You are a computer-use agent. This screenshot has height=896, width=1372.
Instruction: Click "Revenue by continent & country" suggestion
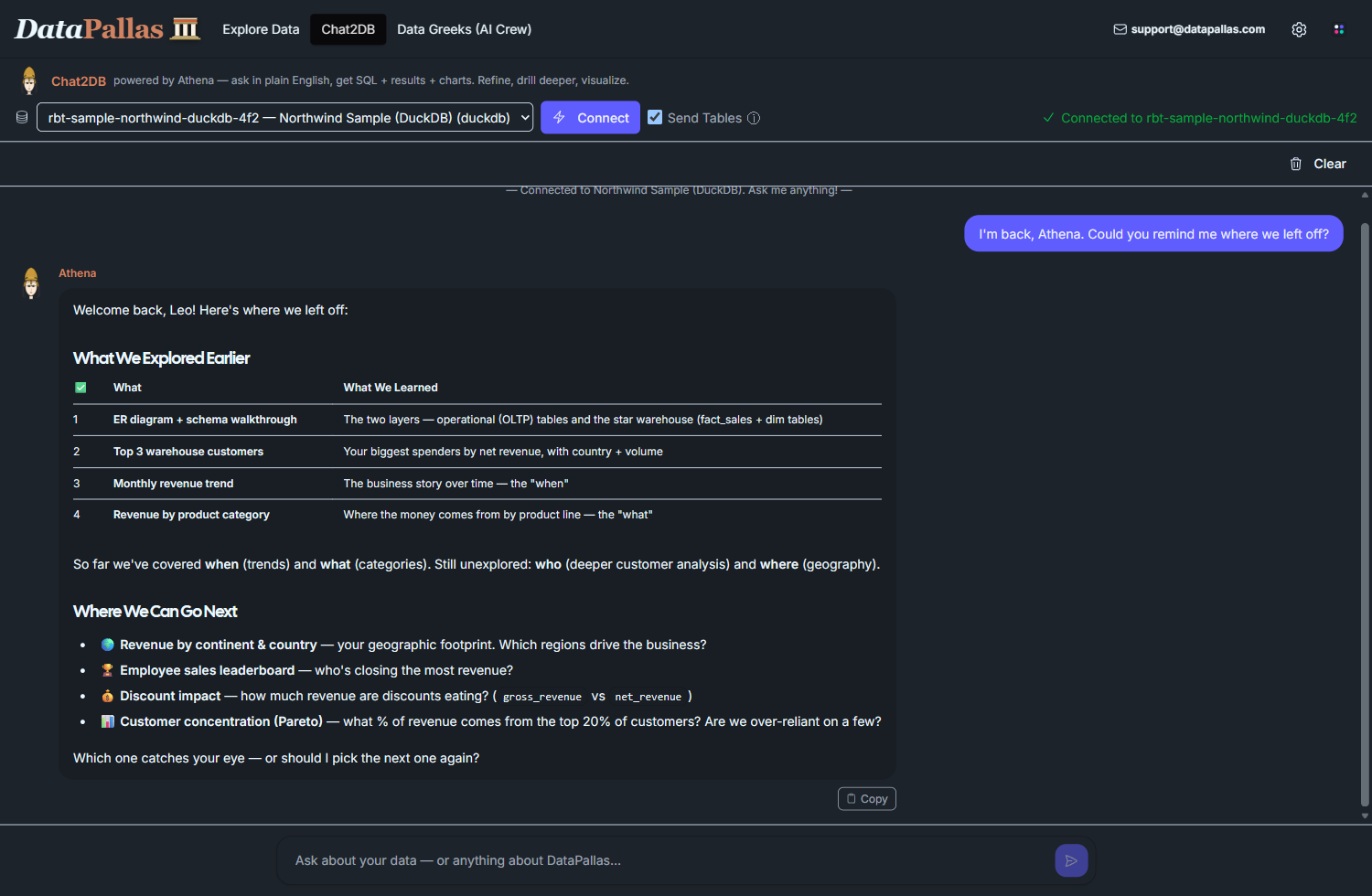point(219,645)
